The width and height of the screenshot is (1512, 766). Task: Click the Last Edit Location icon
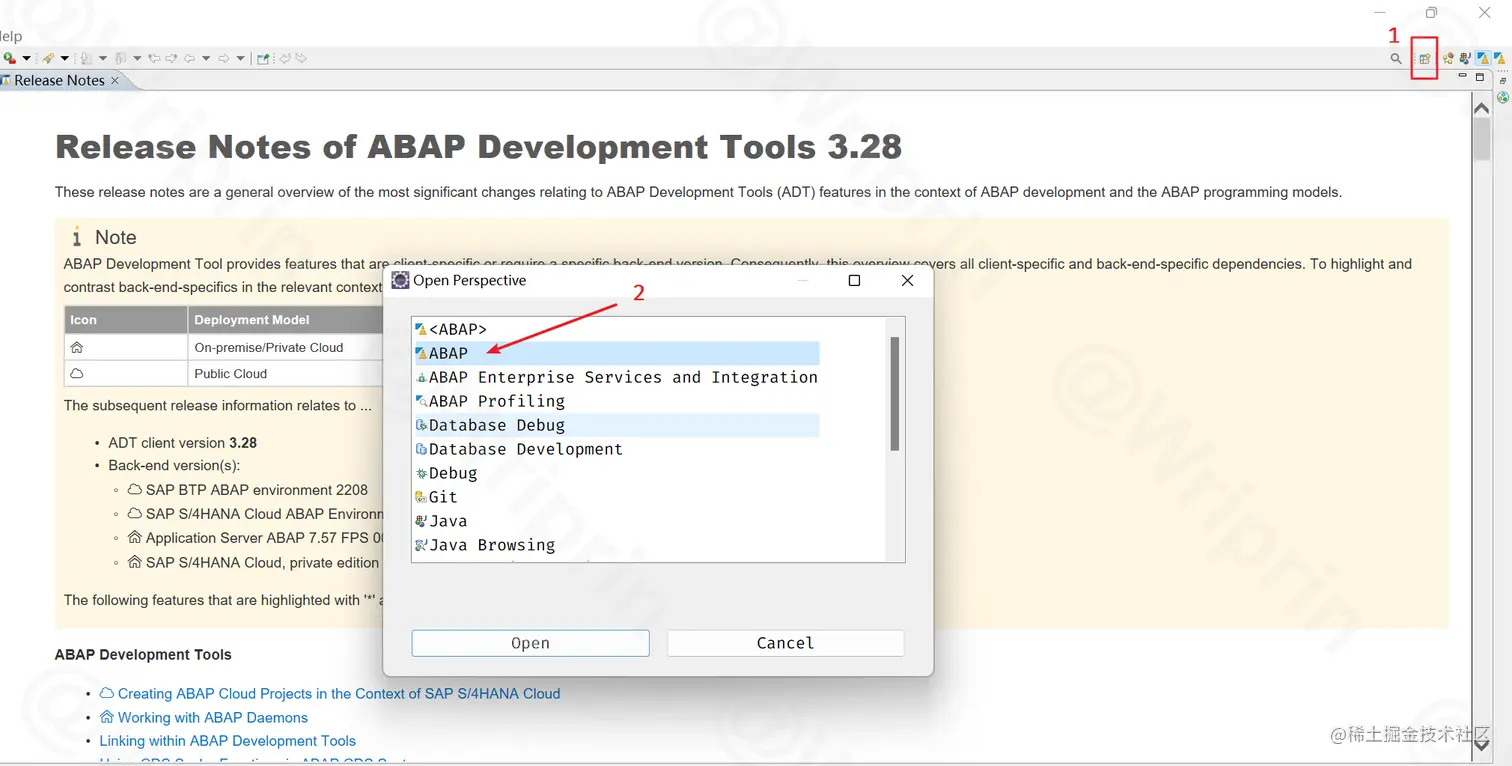point(154,58)
